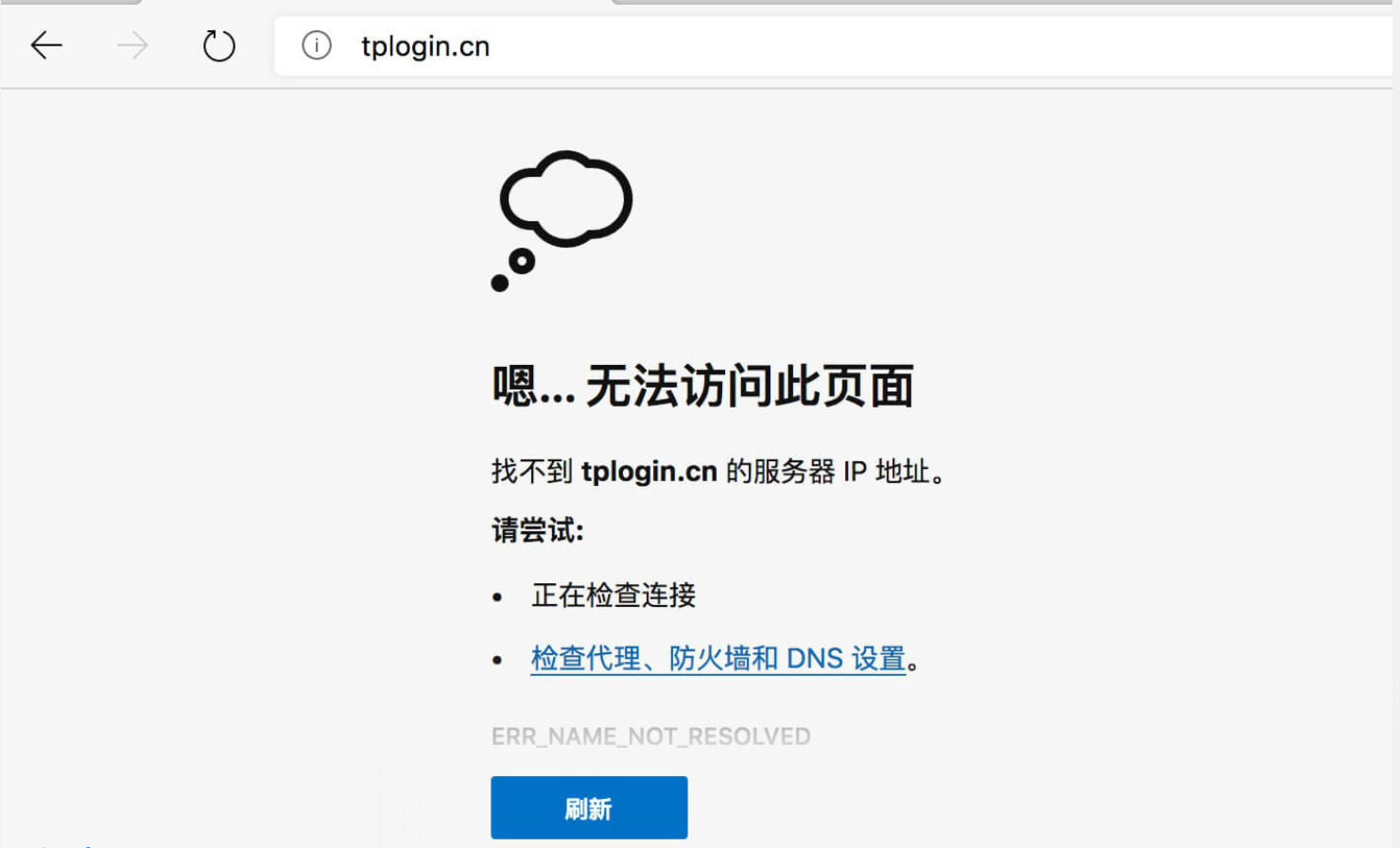Click the bold tplogin.cn in the error message
The width and height of the screenshot is (1400, 848).
(649, 471)
